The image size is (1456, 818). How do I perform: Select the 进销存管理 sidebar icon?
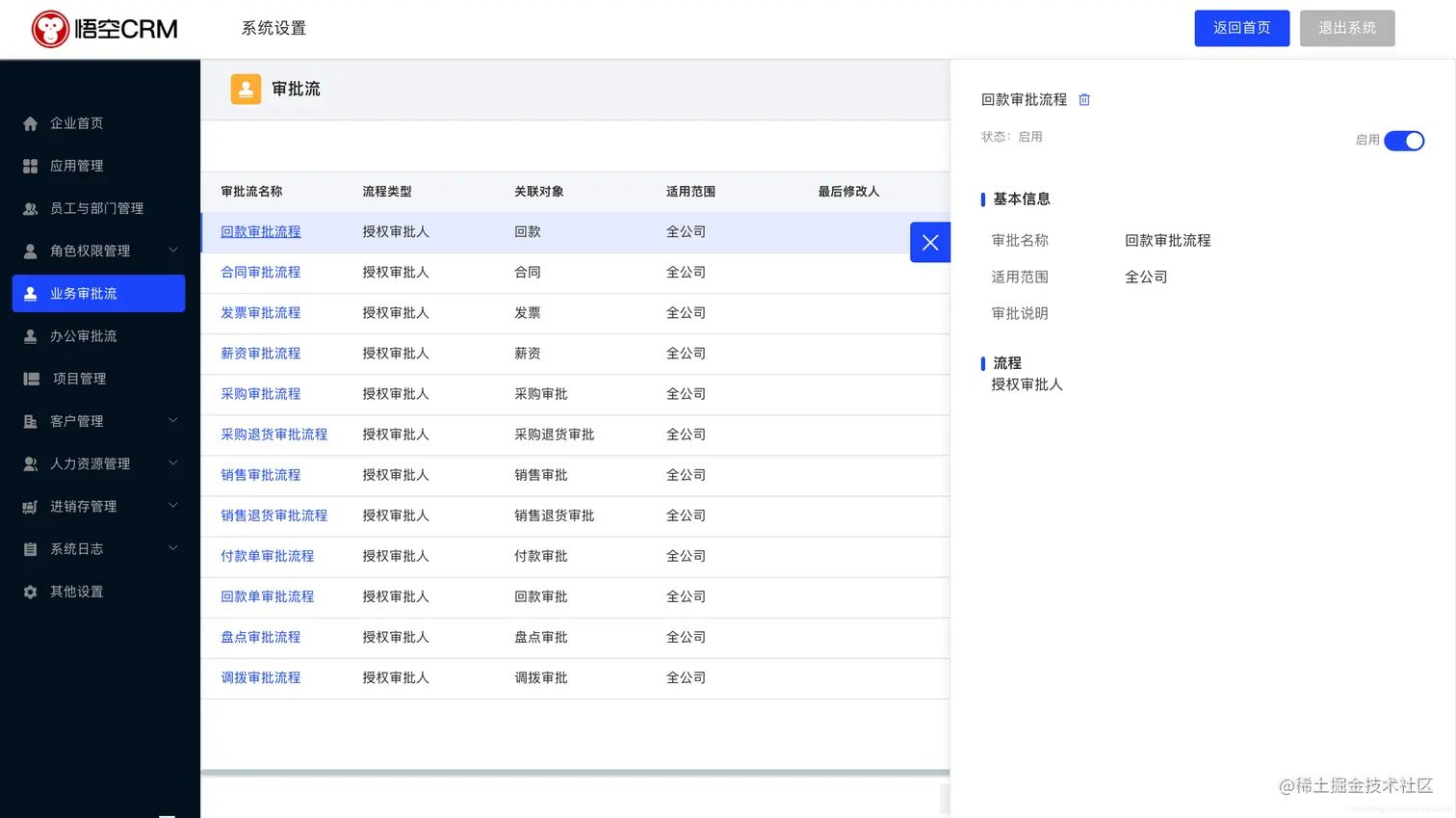pyautogui.click(x=30, y=506)
